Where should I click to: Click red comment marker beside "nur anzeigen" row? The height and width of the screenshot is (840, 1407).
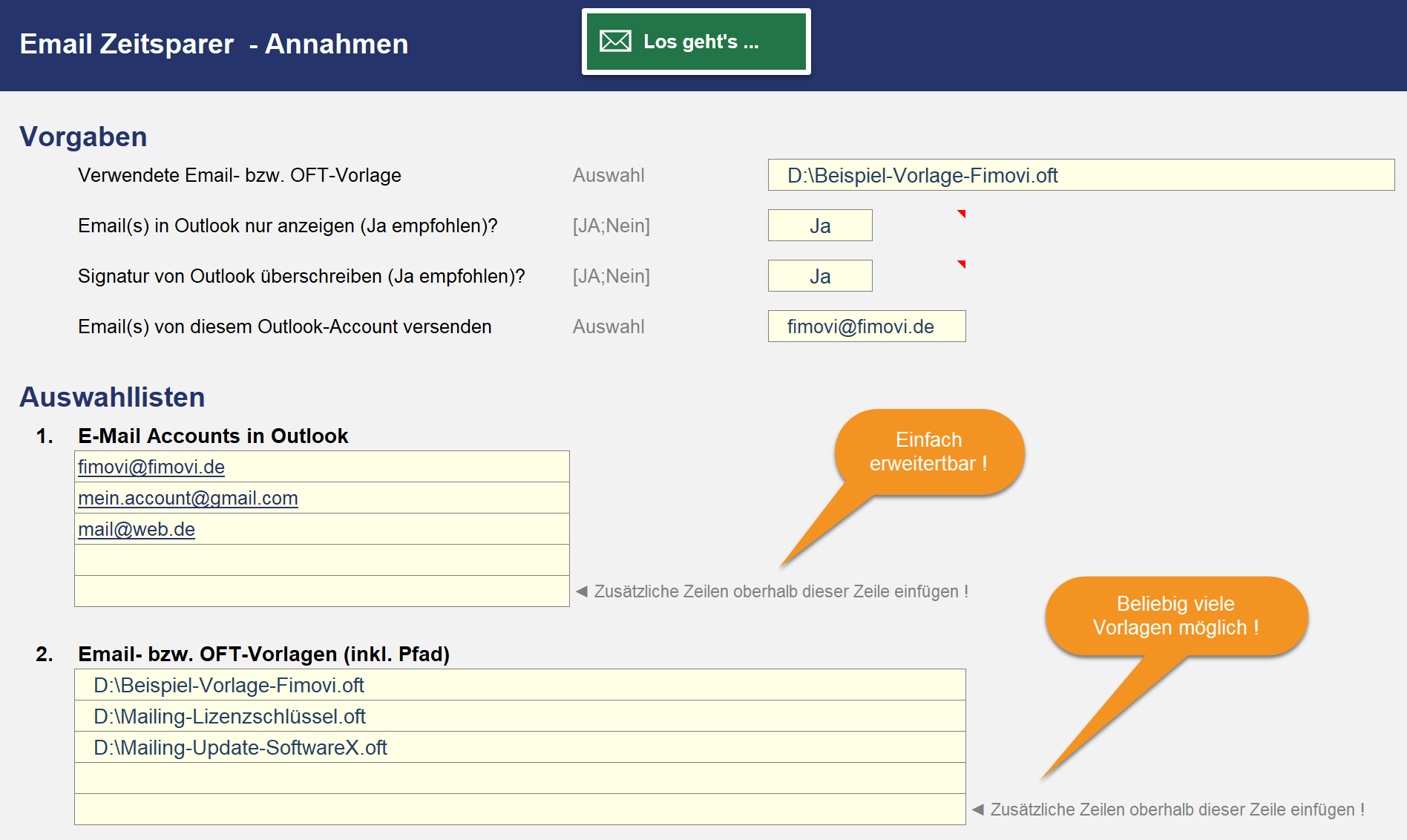click(962, 214)
